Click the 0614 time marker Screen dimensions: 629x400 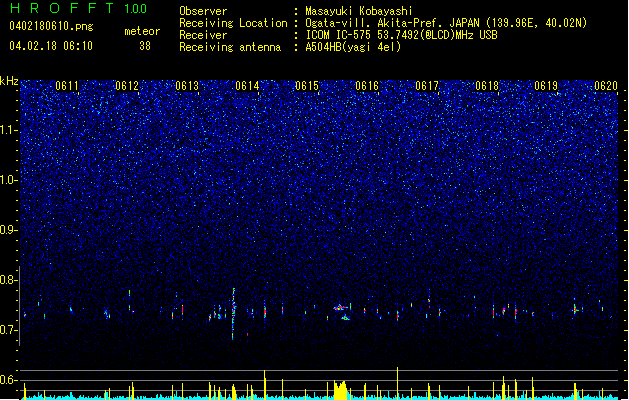click(247, 86)
